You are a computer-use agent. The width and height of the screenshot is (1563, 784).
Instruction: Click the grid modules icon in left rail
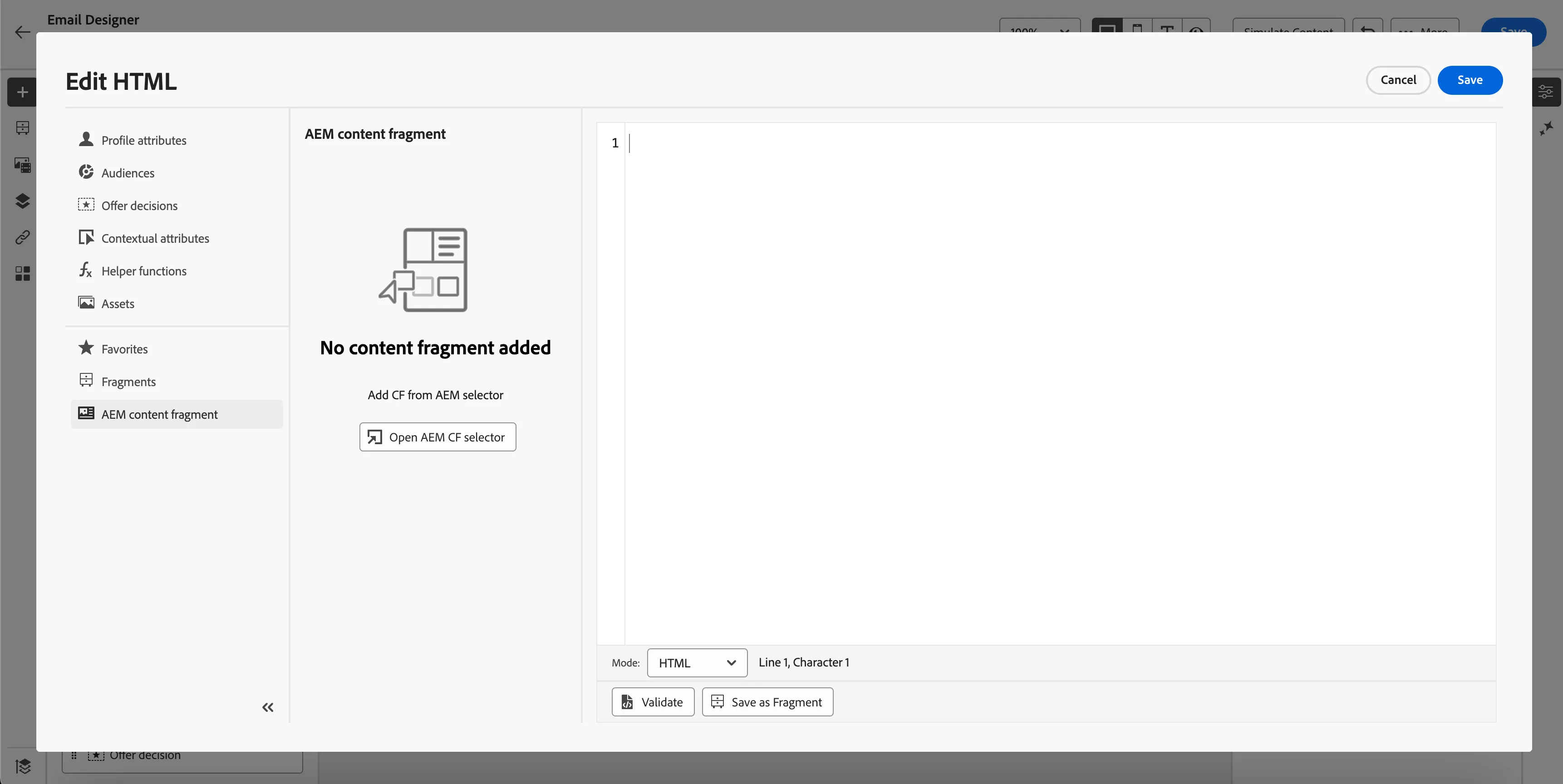click(22, 274)
